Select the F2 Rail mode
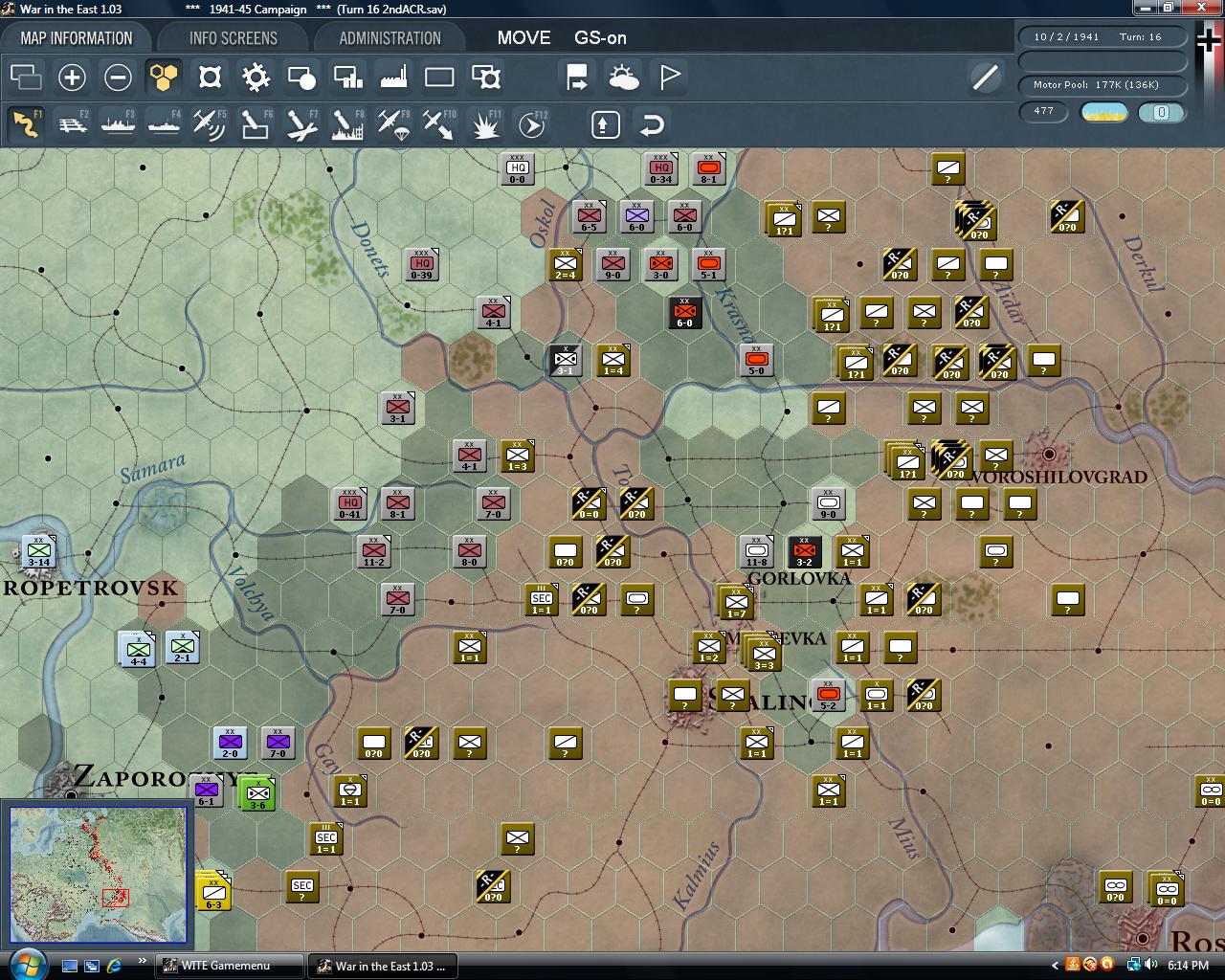Viewport: 1225px width, 980px height. [x=72, y=124]
